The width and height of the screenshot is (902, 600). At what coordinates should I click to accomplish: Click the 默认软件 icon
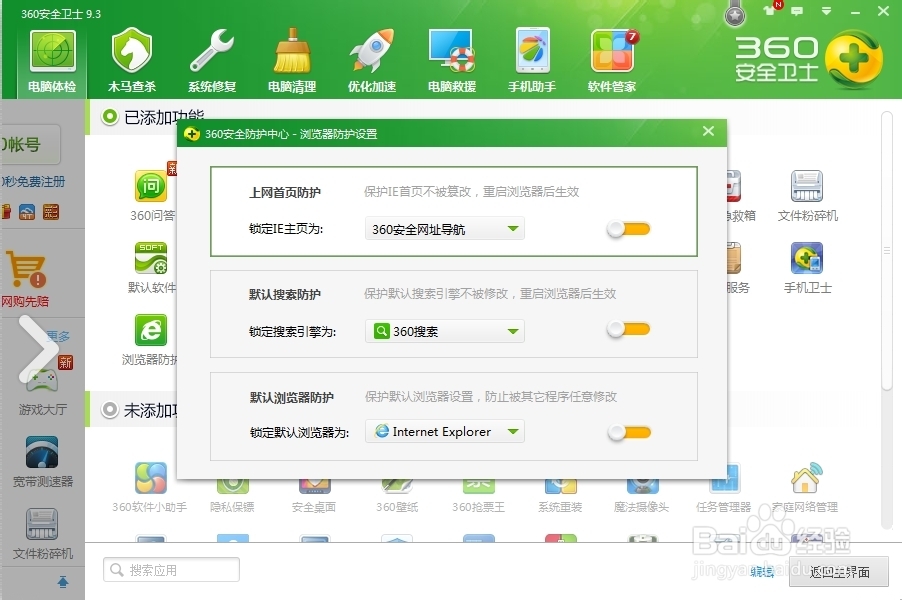(x=151, y=258)
